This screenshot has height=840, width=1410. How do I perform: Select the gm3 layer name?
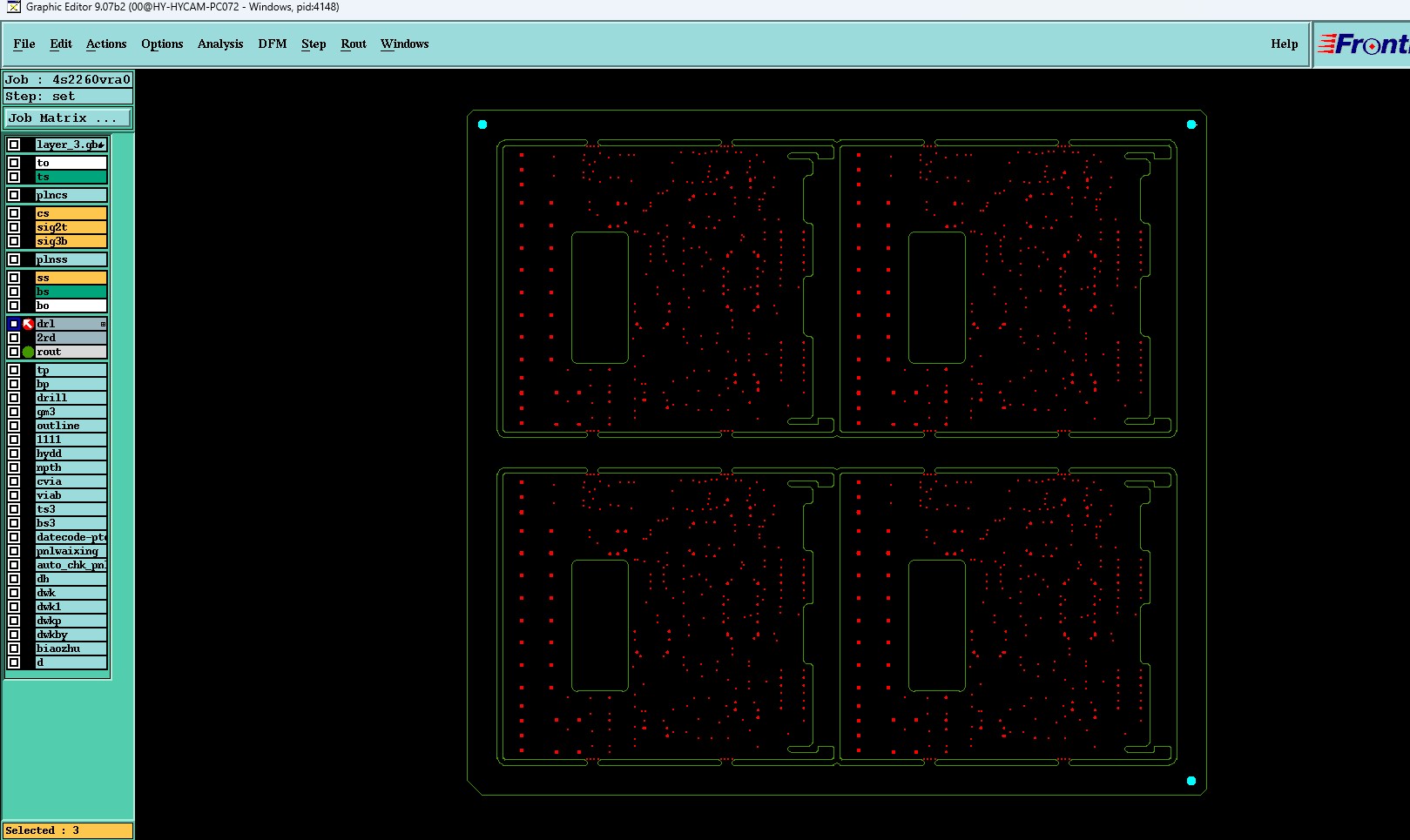(71, 412)
